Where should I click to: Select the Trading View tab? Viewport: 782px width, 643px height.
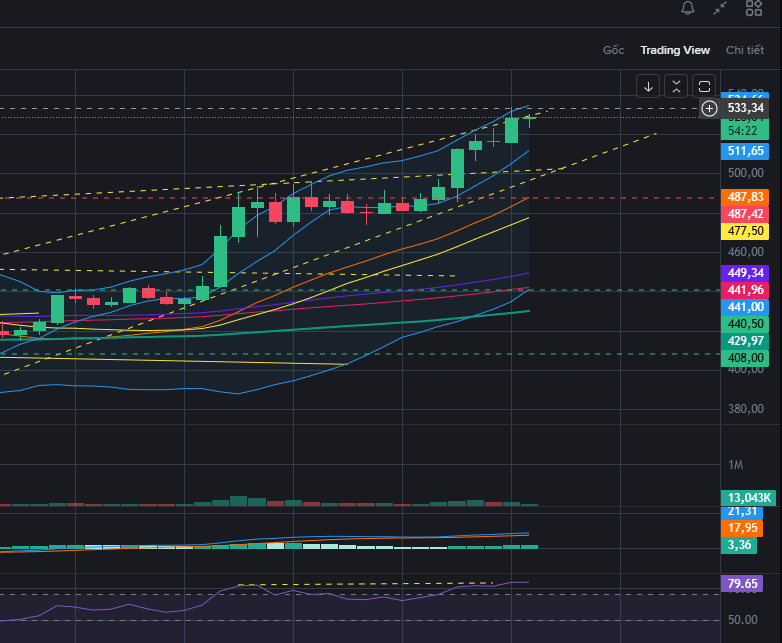[675, 50]
